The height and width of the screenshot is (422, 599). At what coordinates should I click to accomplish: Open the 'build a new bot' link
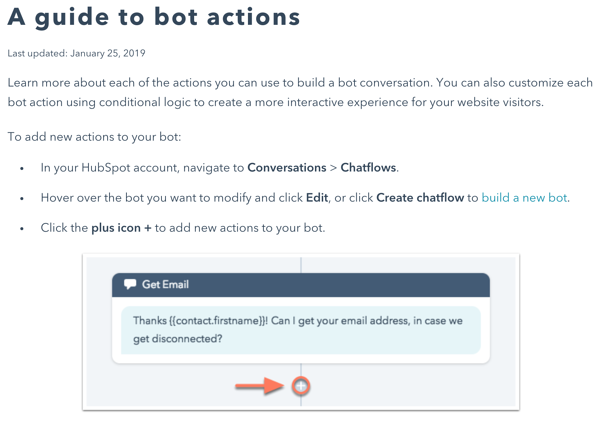[525, 197]
